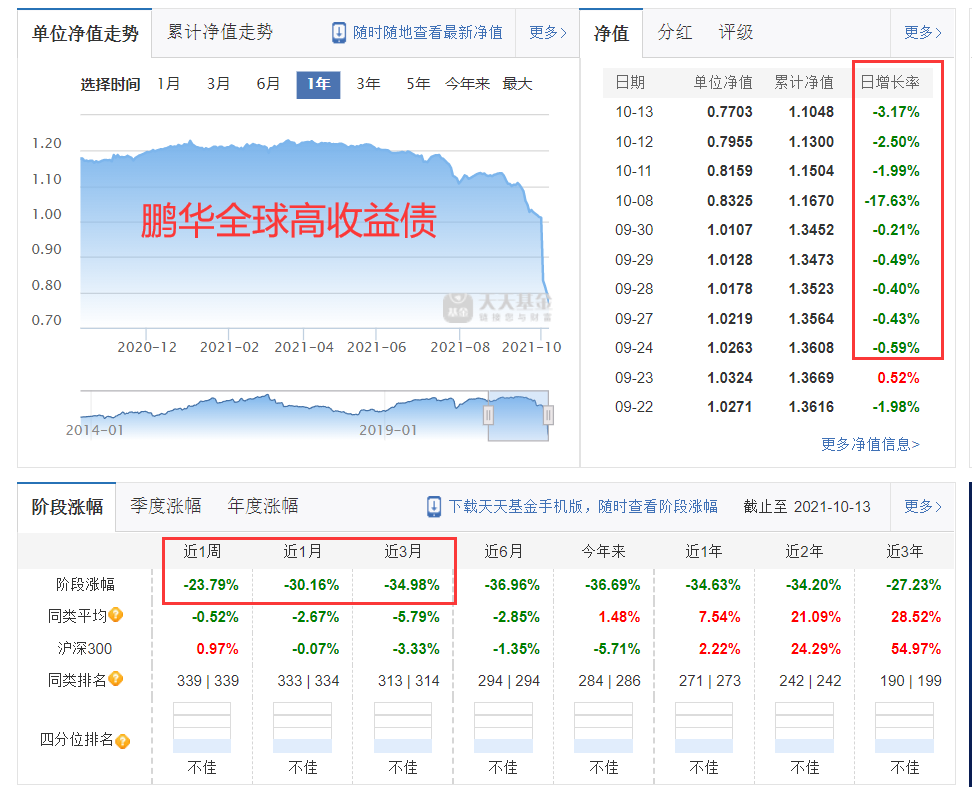Expand 更多 in the 阶段涨幅 panel header

[922, 506]
